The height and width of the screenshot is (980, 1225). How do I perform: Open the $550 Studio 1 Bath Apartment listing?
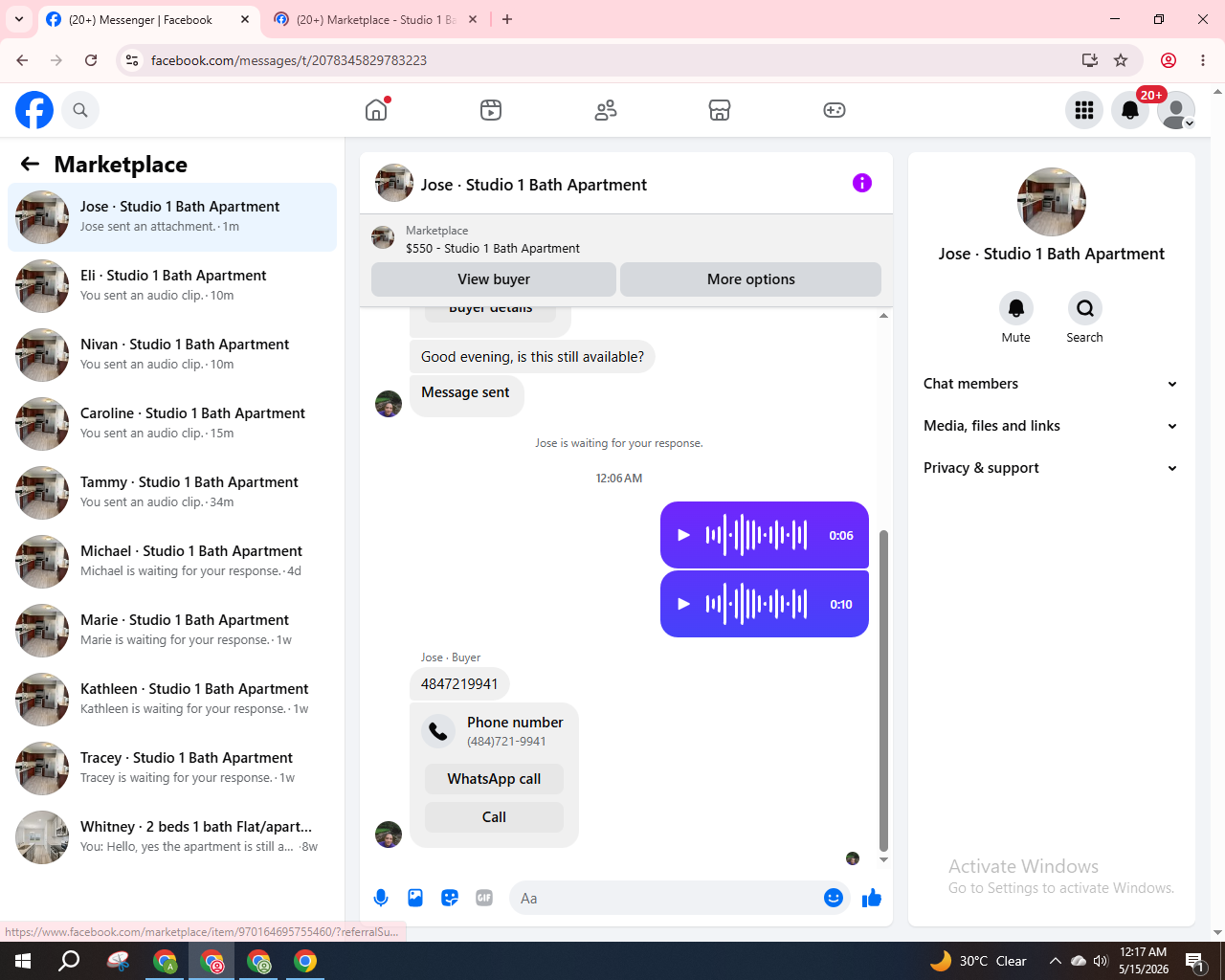pos(493,248)
